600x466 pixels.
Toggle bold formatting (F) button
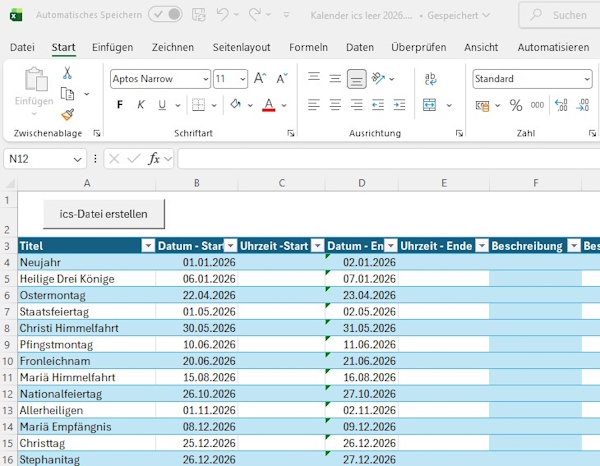click(119, 106)
